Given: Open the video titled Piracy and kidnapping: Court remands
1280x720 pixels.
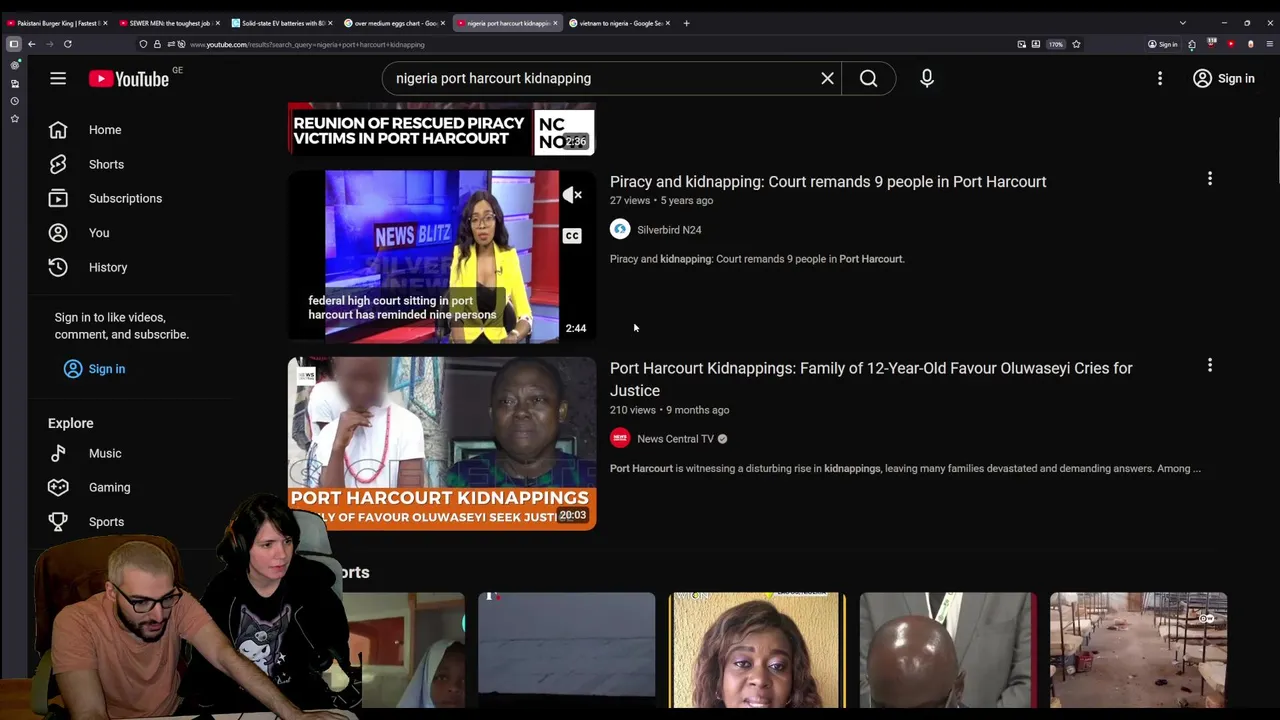Looking at the screenshot, I should pos(828,181).
